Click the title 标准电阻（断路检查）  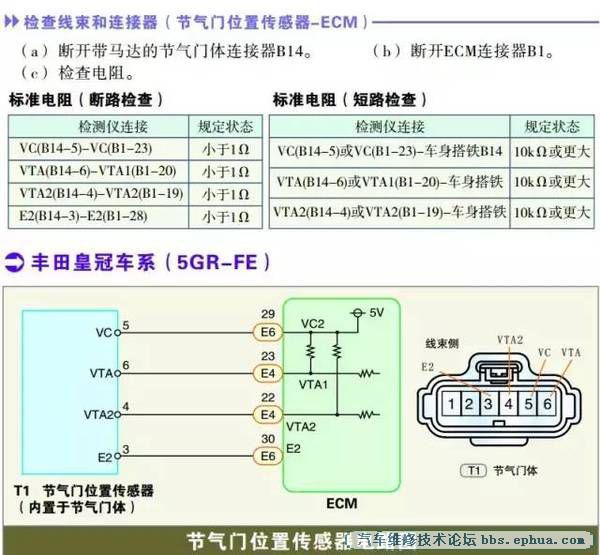(x=86, y=100)
